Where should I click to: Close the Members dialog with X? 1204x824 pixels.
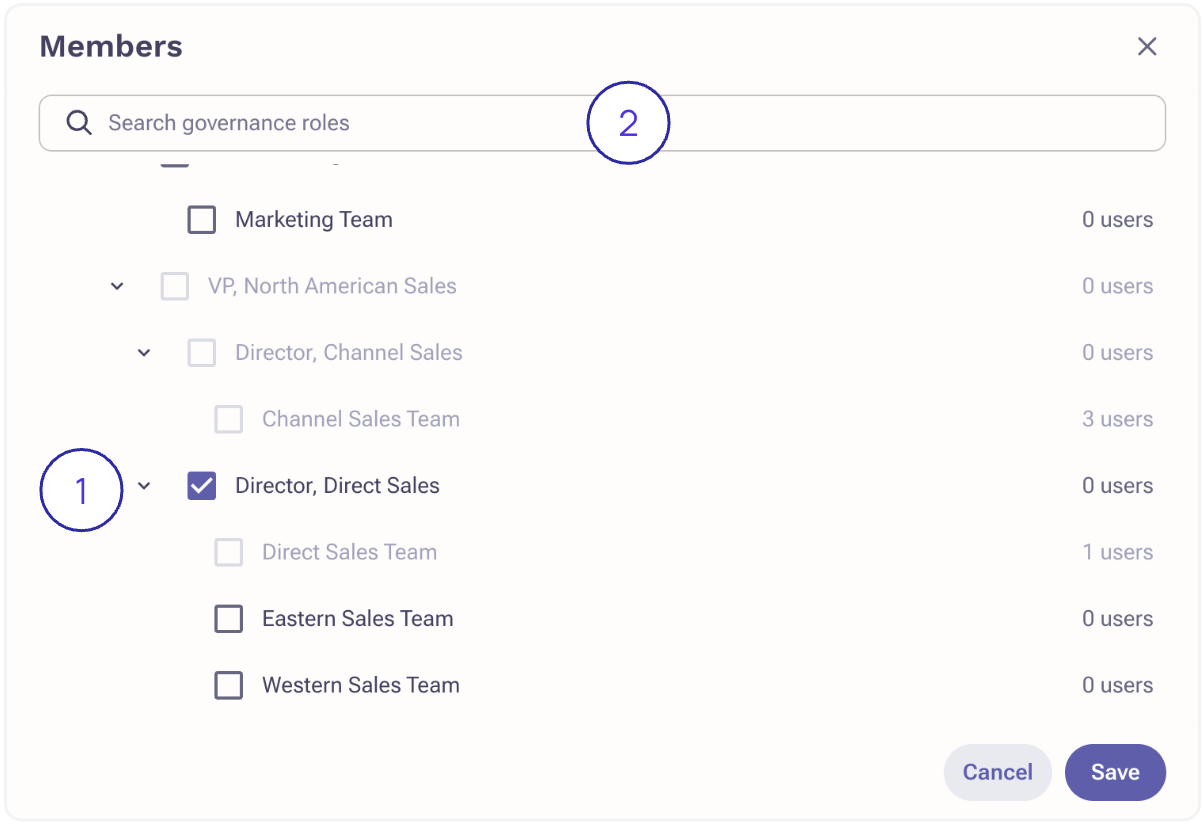[x=1147, y=47]
